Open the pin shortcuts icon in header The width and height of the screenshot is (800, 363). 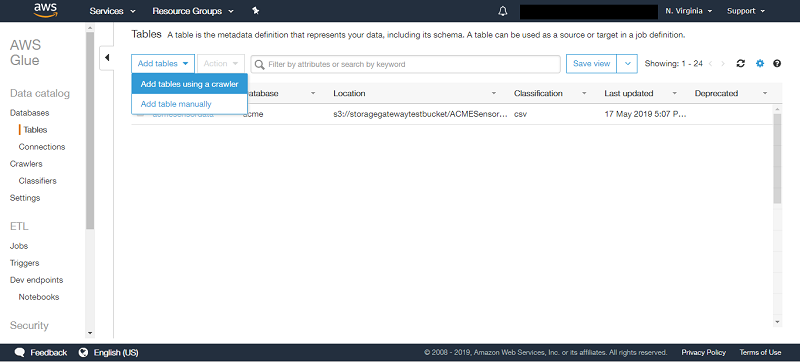256,10
